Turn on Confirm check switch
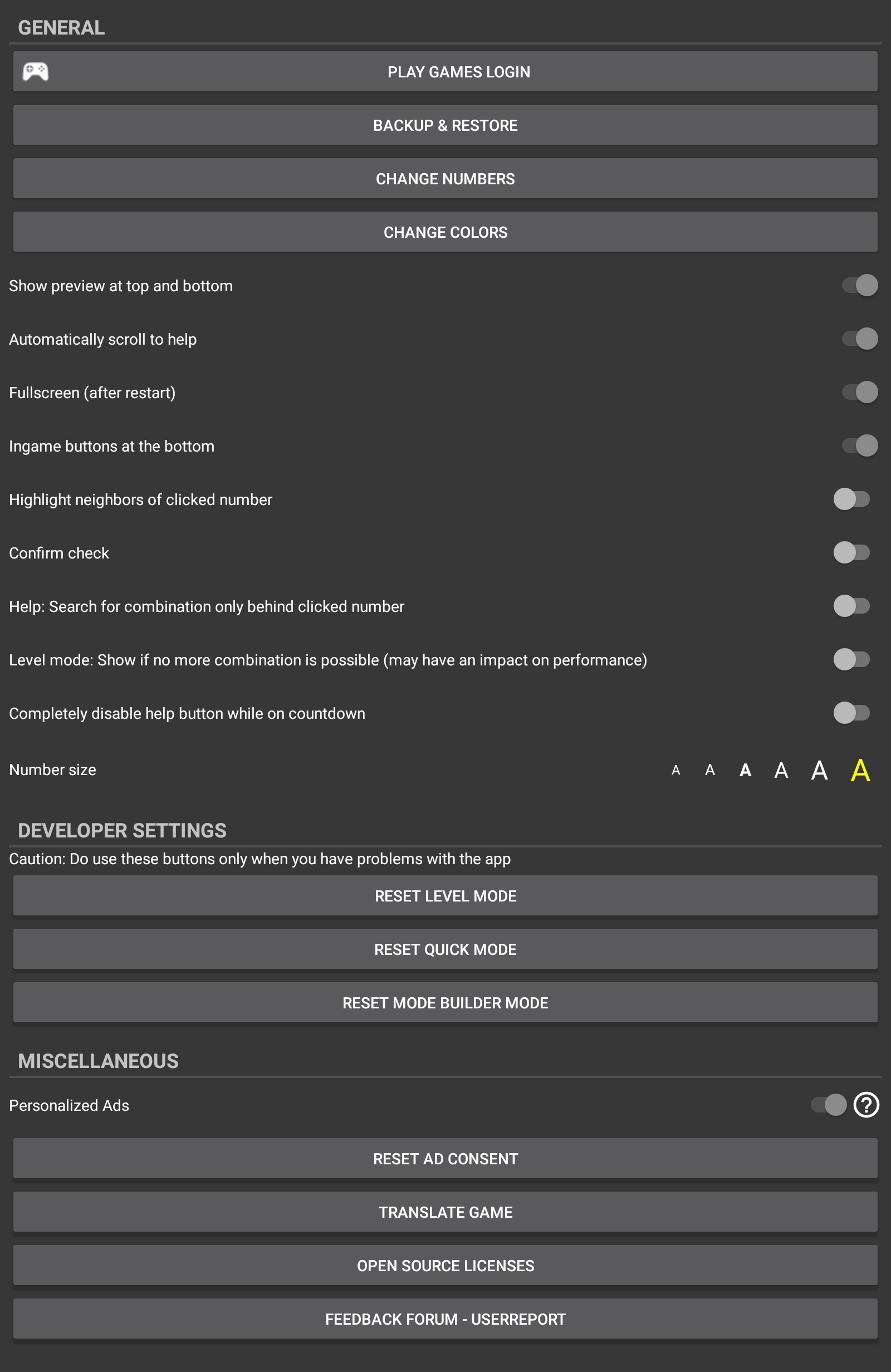The image size is (891, 1372). tap(851, 553)
